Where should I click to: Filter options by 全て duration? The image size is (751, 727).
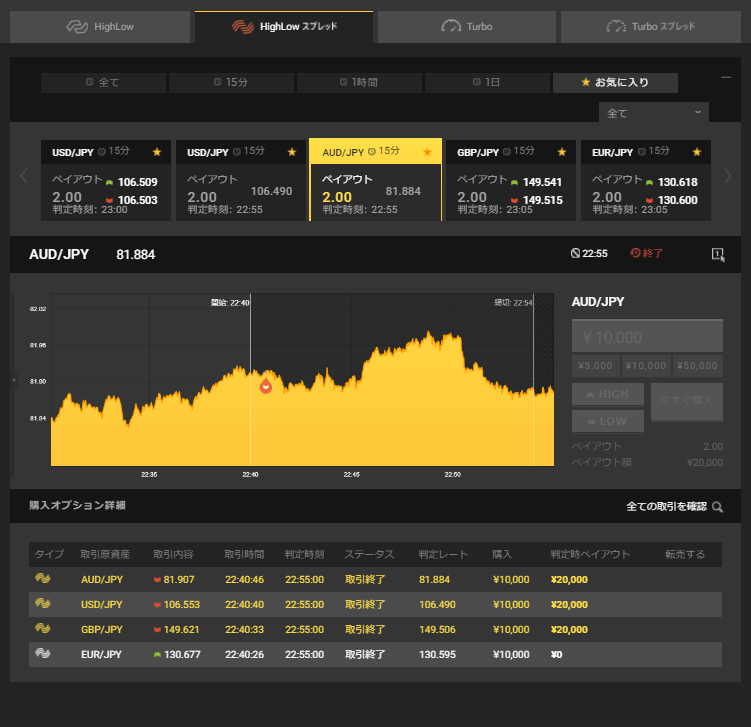pos(103,82)
